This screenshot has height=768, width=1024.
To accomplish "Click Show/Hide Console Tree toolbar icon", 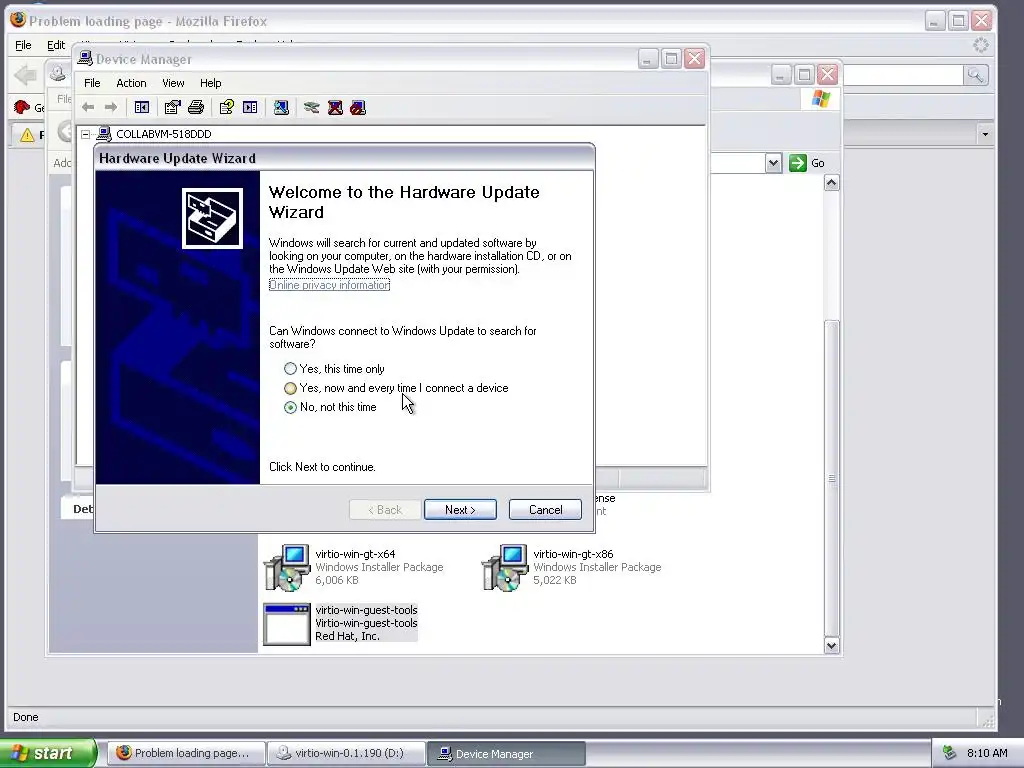I will pyautogui.click(x=142, y=108).
